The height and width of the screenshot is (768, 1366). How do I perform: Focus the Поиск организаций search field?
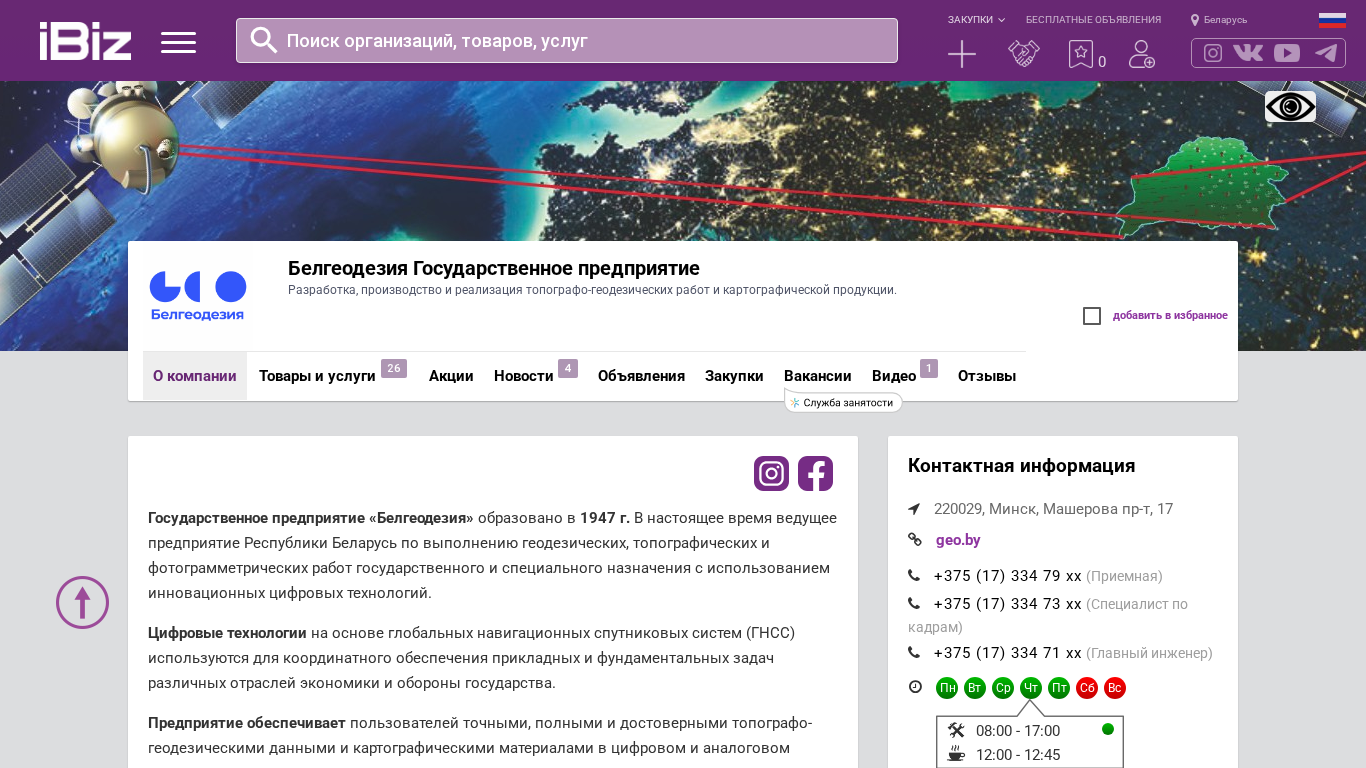pyautogui.click(x=567, y=40)
